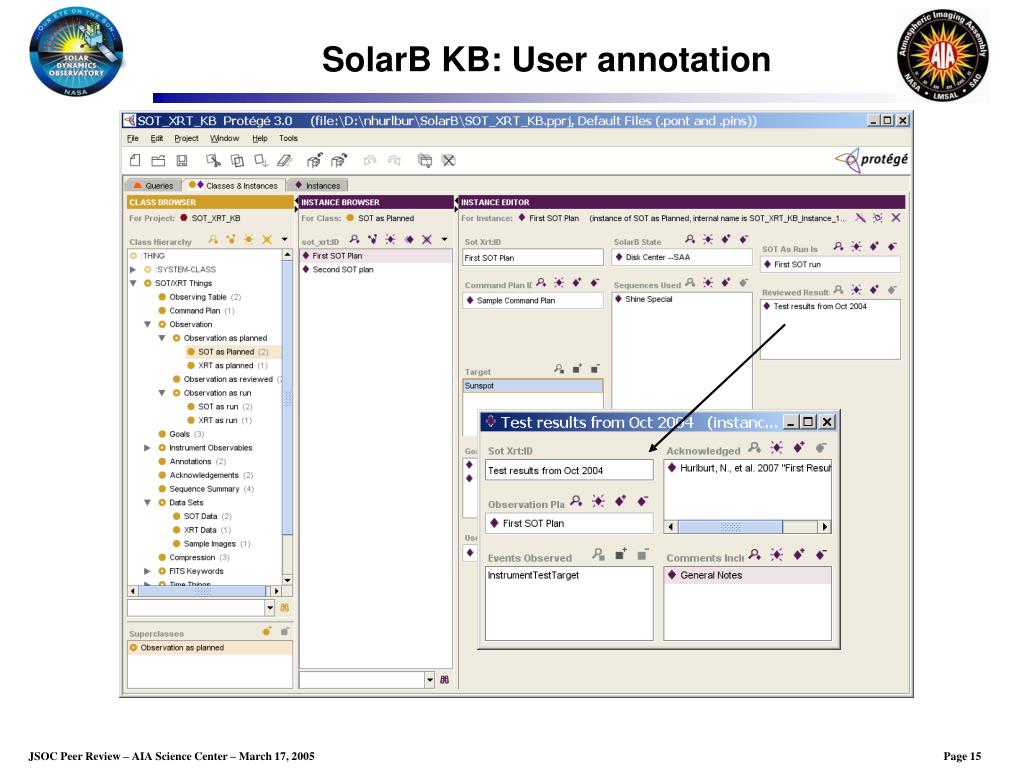This screenshot has width=1024, height=768.
Task: Click Remove Instance icon for Comments Included
Action: (x=821, y=554)
